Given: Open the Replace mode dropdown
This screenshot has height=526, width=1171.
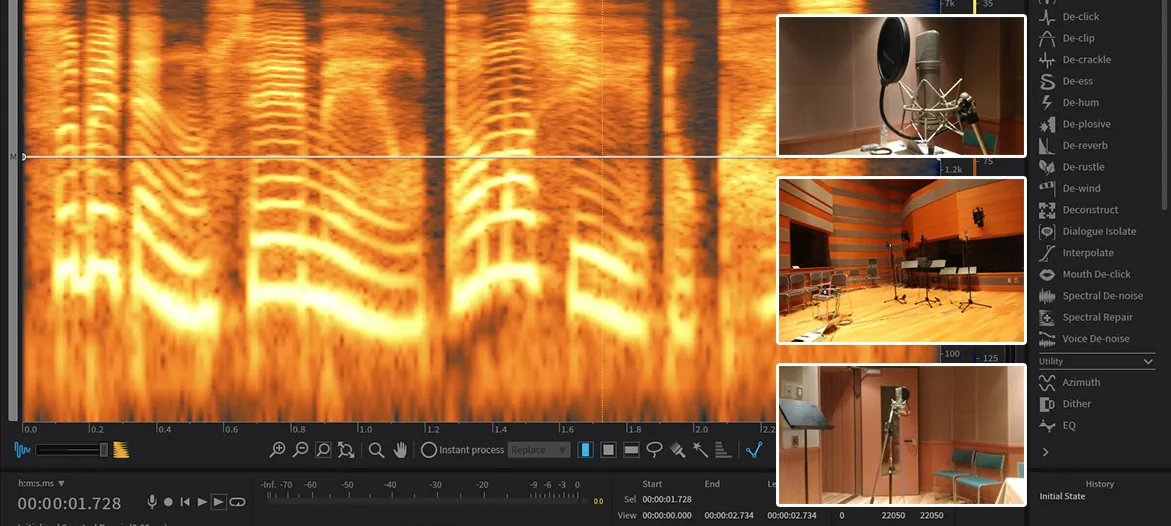Looking at the screenshot, I should 539,450.
